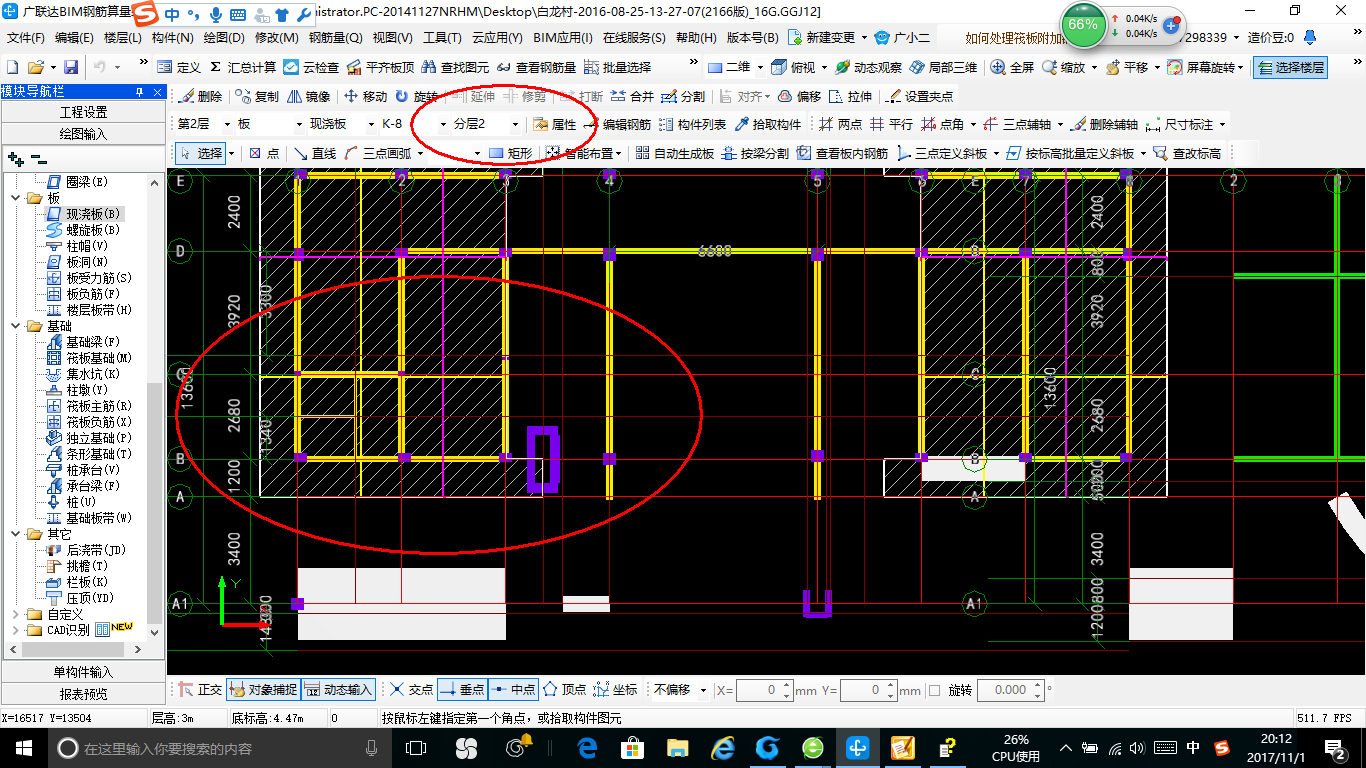
Task: Click the 绘图输入 panel button
Action: coord(83,133)
